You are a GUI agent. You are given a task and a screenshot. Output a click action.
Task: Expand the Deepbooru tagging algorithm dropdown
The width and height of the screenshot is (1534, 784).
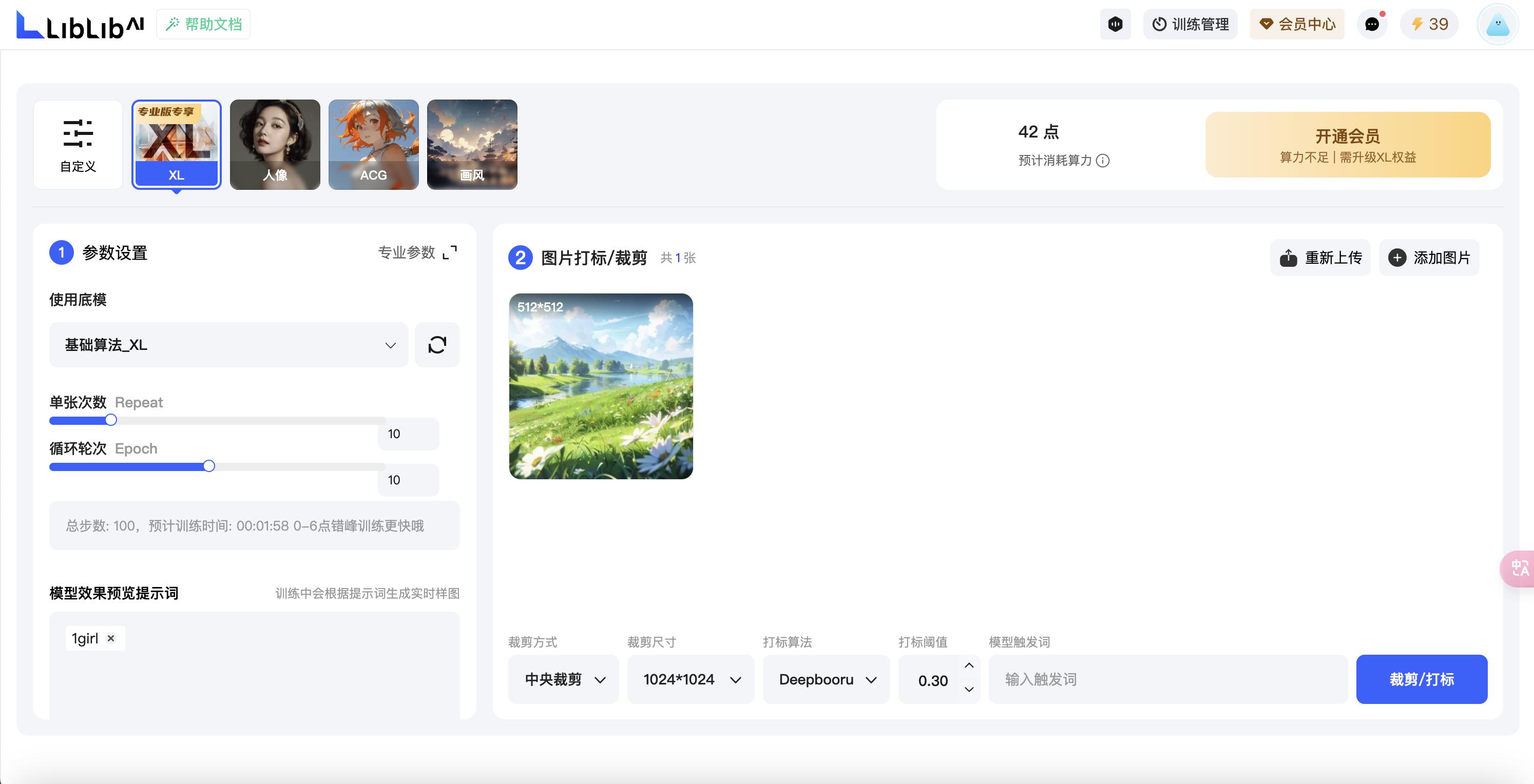click(x=826, y=679)
